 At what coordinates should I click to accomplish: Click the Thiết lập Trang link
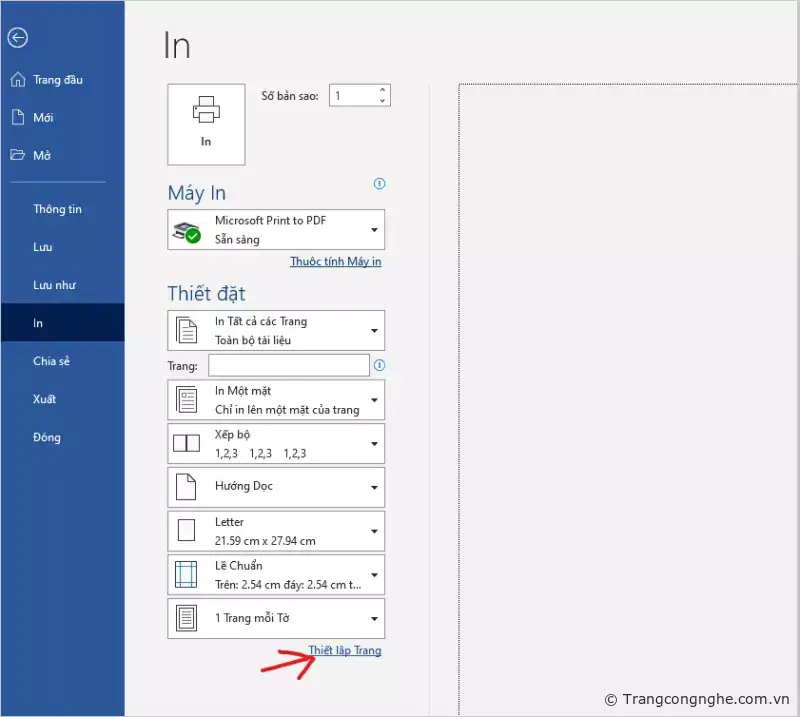click(x=344, y=651)
